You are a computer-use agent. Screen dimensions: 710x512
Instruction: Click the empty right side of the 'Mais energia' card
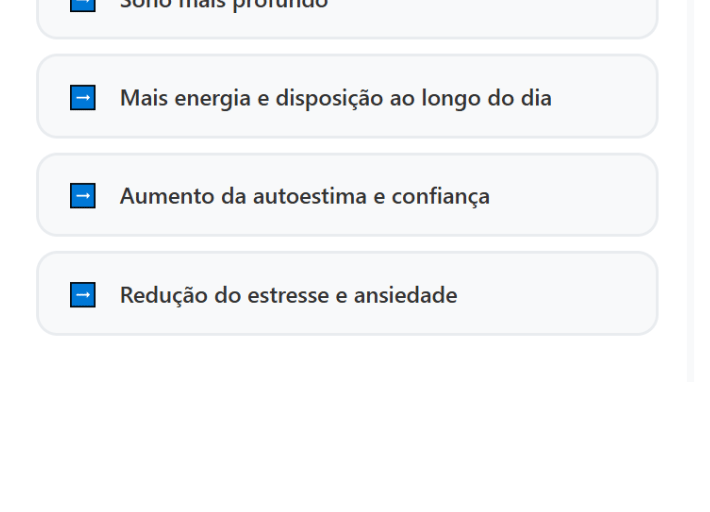(605, 98)
